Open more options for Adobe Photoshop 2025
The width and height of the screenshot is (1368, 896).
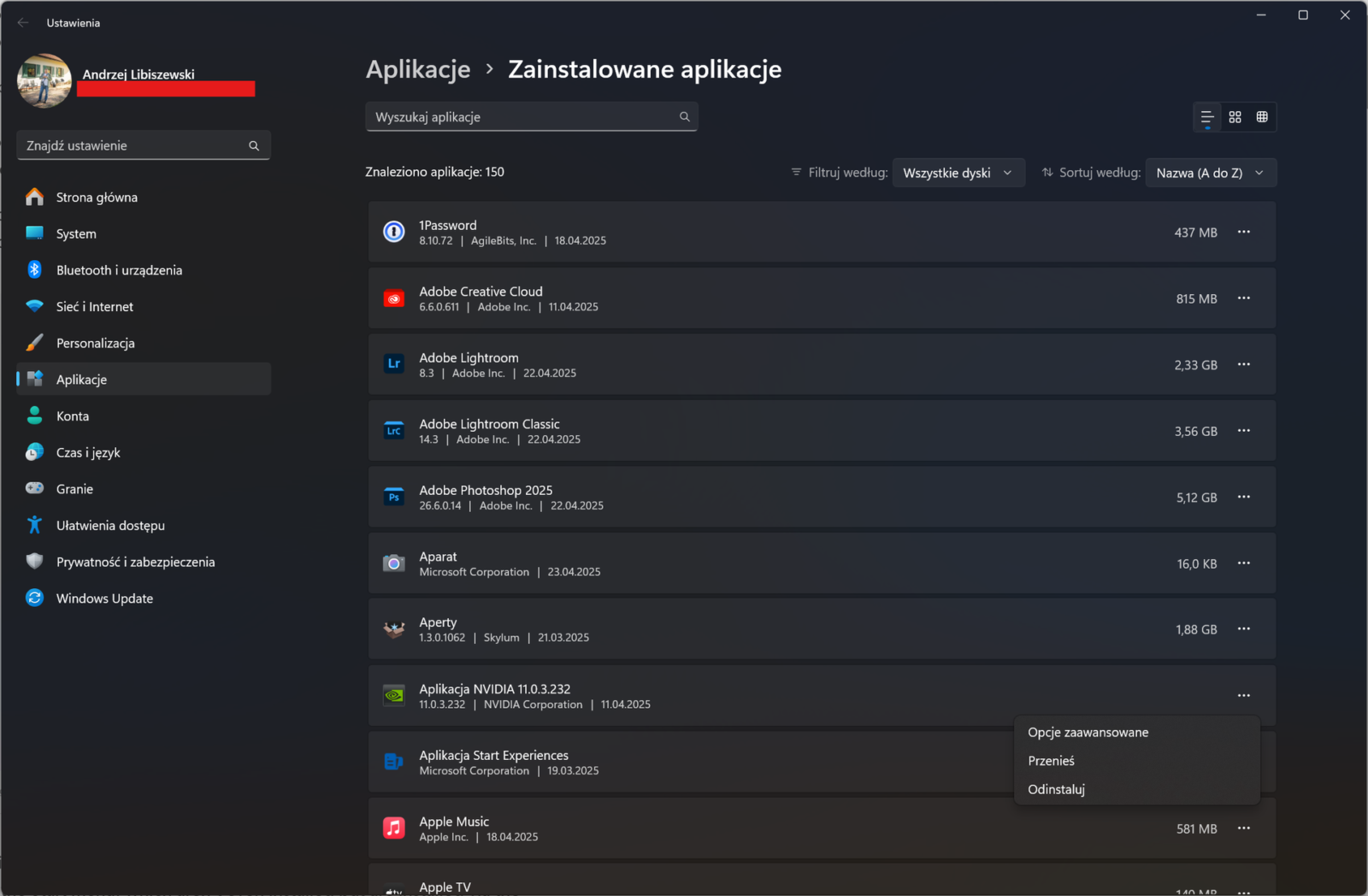click(x=1244, y=497)
